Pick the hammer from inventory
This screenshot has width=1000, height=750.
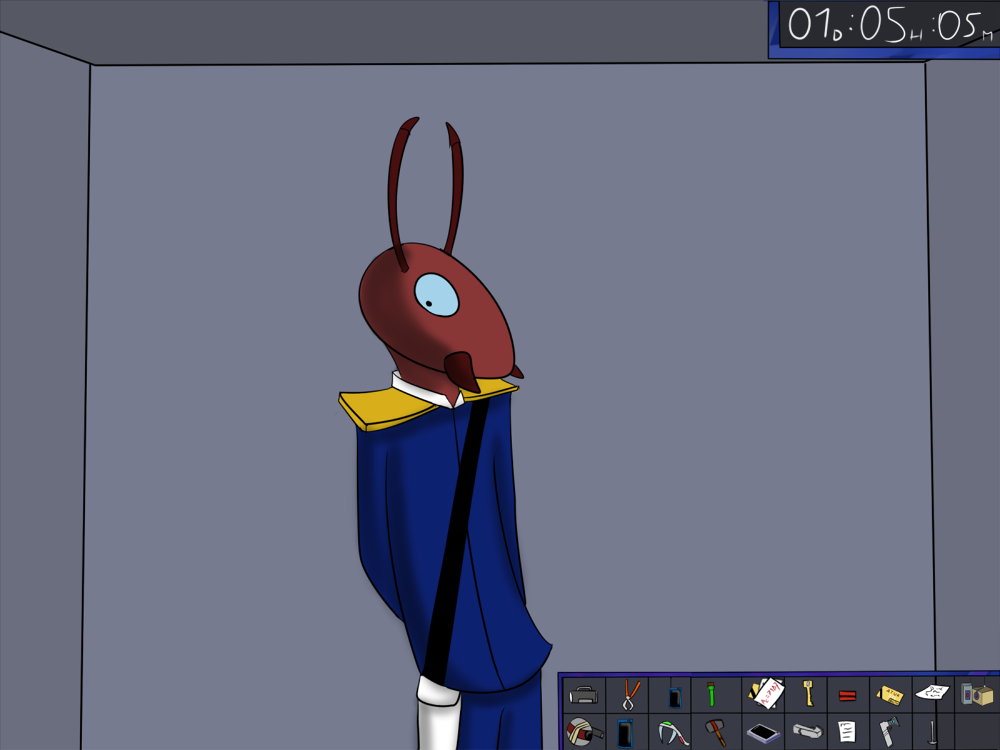point(715,732)
